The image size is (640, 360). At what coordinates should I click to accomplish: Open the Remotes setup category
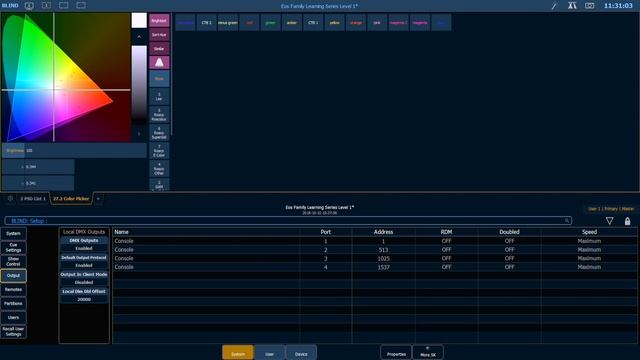pos(13,289)
